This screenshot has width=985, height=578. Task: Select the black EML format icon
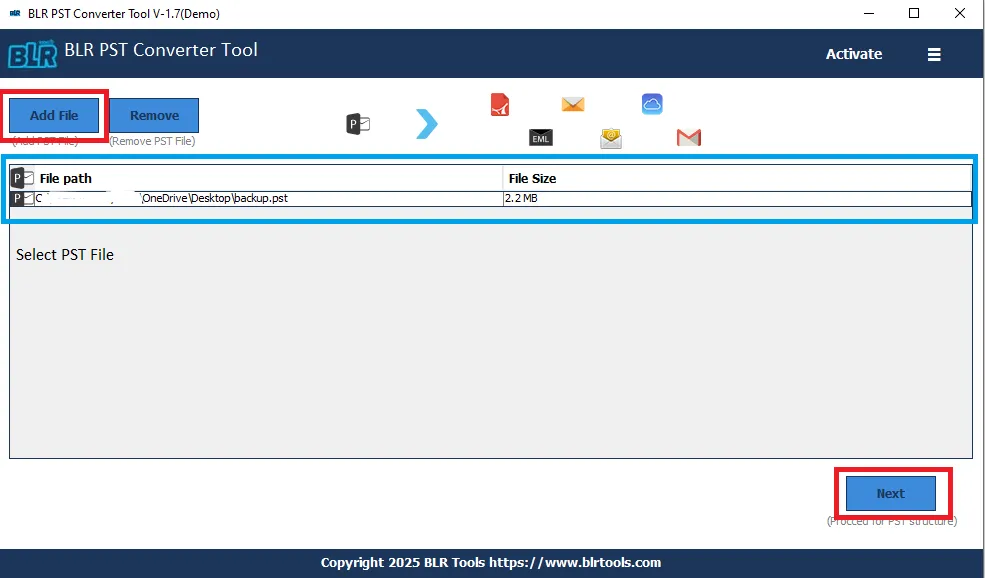pyautogui.click(x=541, y=138)
